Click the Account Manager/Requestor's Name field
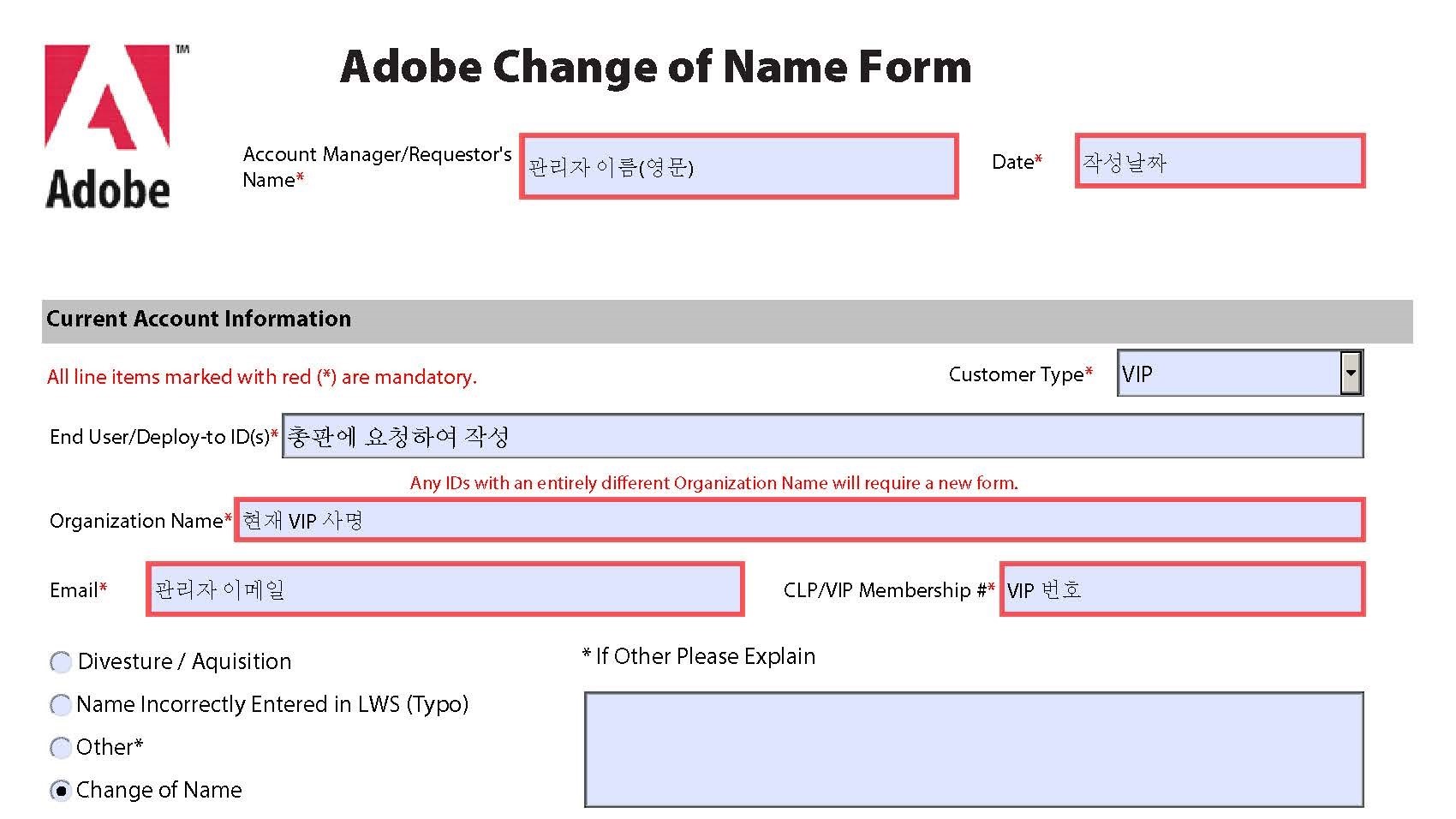1456x819 pixels. coord(738,166)
